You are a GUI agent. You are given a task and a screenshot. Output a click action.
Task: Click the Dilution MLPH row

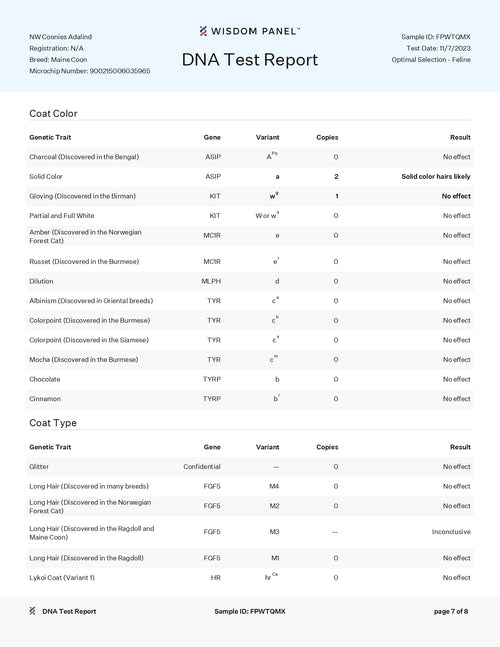coord(250,281)
